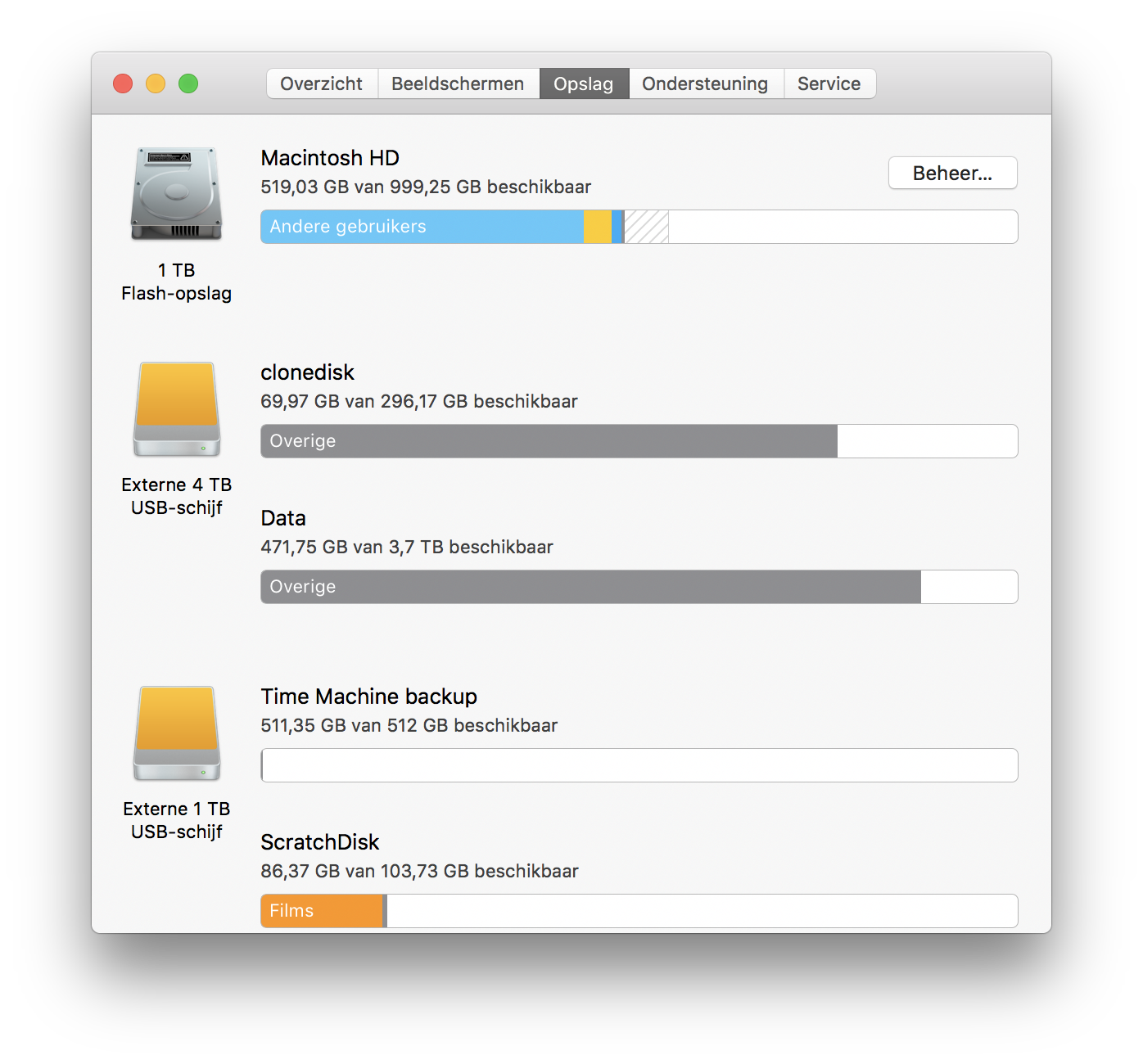Click the green full-screen window button
This screenshot has height=1064, width=1143.
(188, 83)
